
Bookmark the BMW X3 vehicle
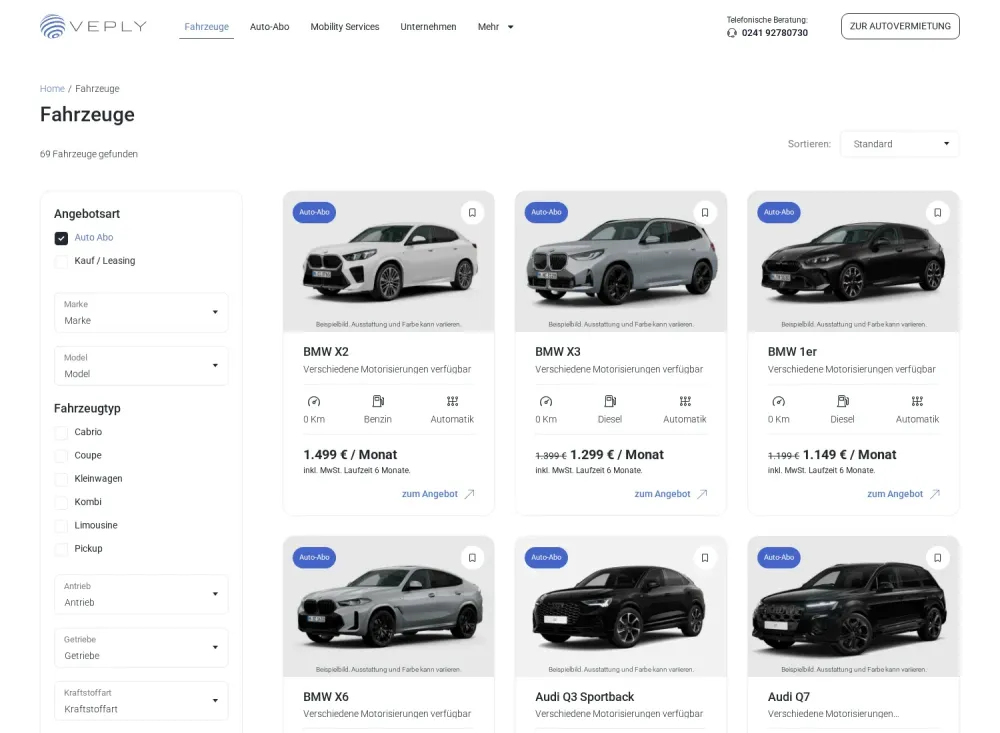[x=704, y=212]
